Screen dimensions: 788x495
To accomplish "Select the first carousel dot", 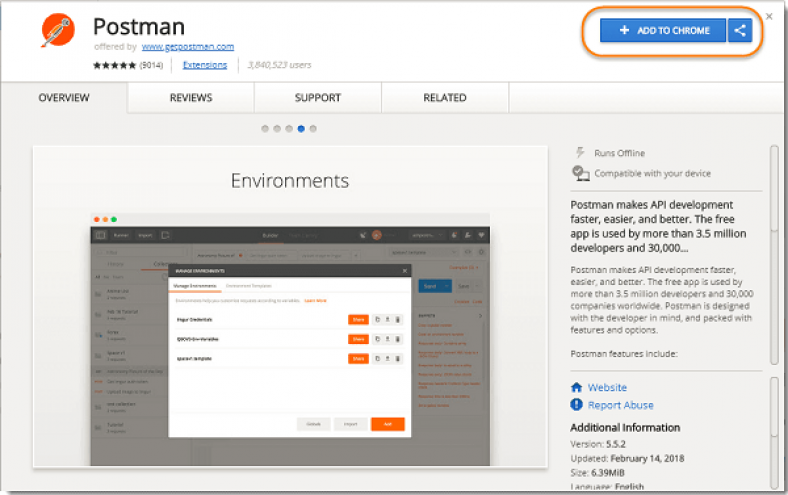I will [265, 129].
